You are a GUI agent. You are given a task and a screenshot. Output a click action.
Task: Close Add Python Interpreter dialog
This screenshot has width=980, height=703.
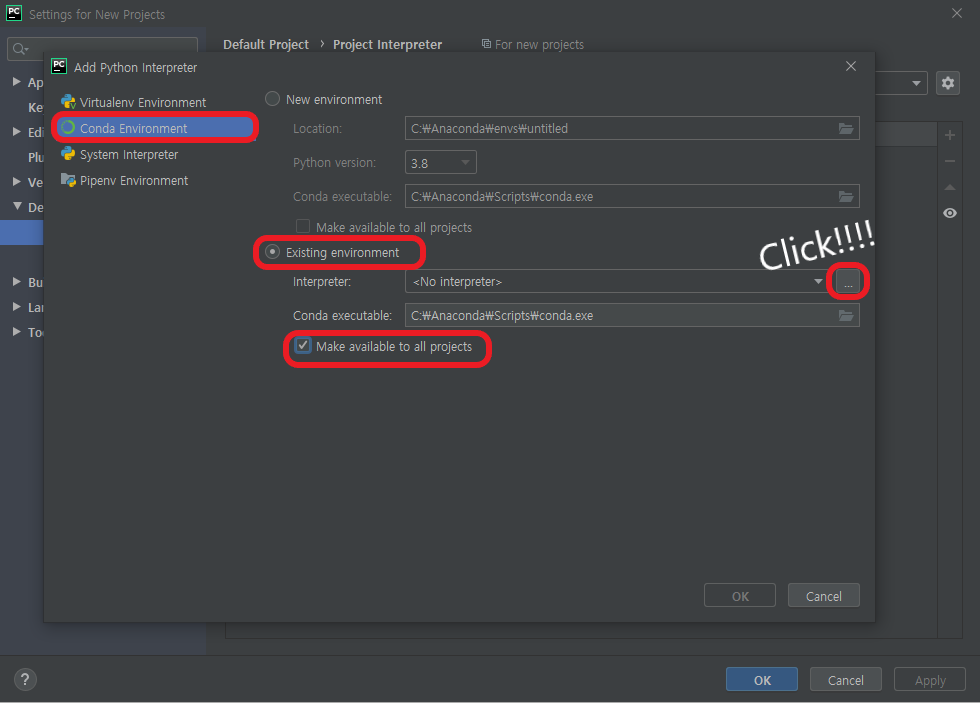[x=851, y=66]
